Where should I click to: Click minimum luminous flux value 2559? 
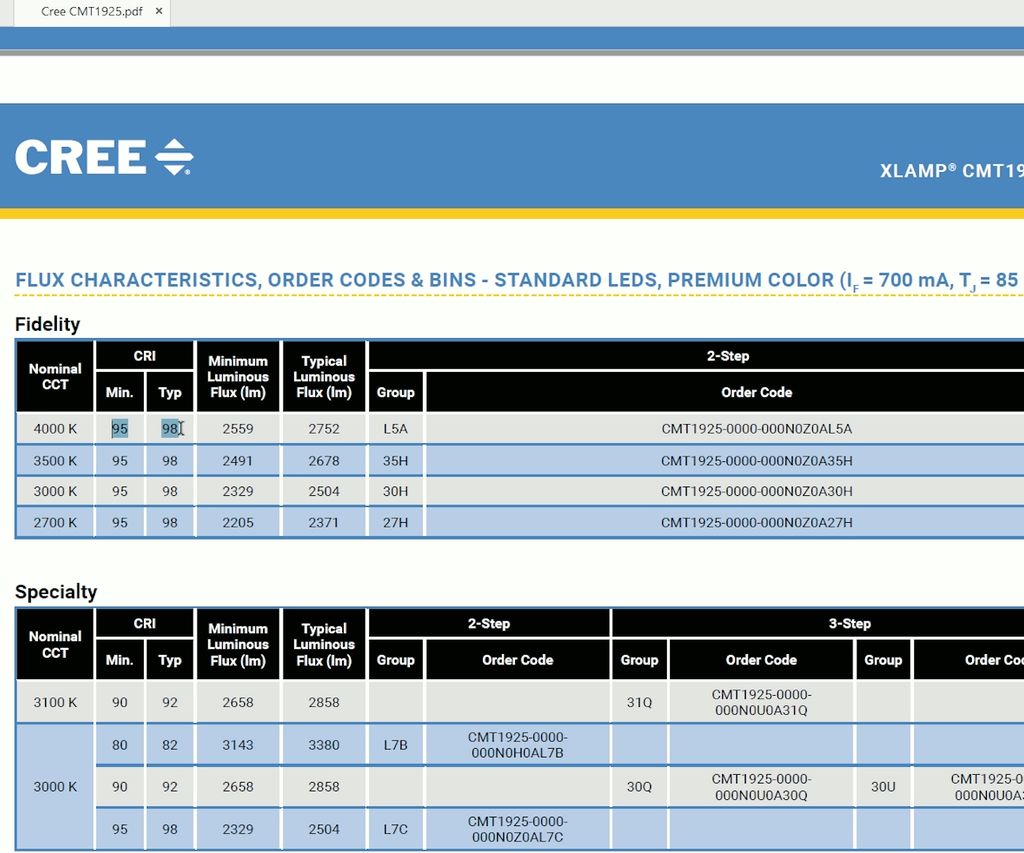(x=238, y=429)
